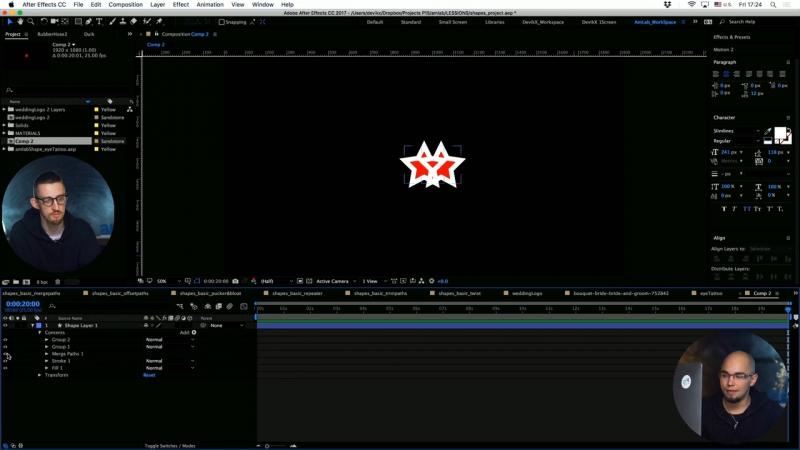Viewport: 800px width, 450px height.
Task: Select the Zoom magnifier tool
Action: tap(29, 21)
